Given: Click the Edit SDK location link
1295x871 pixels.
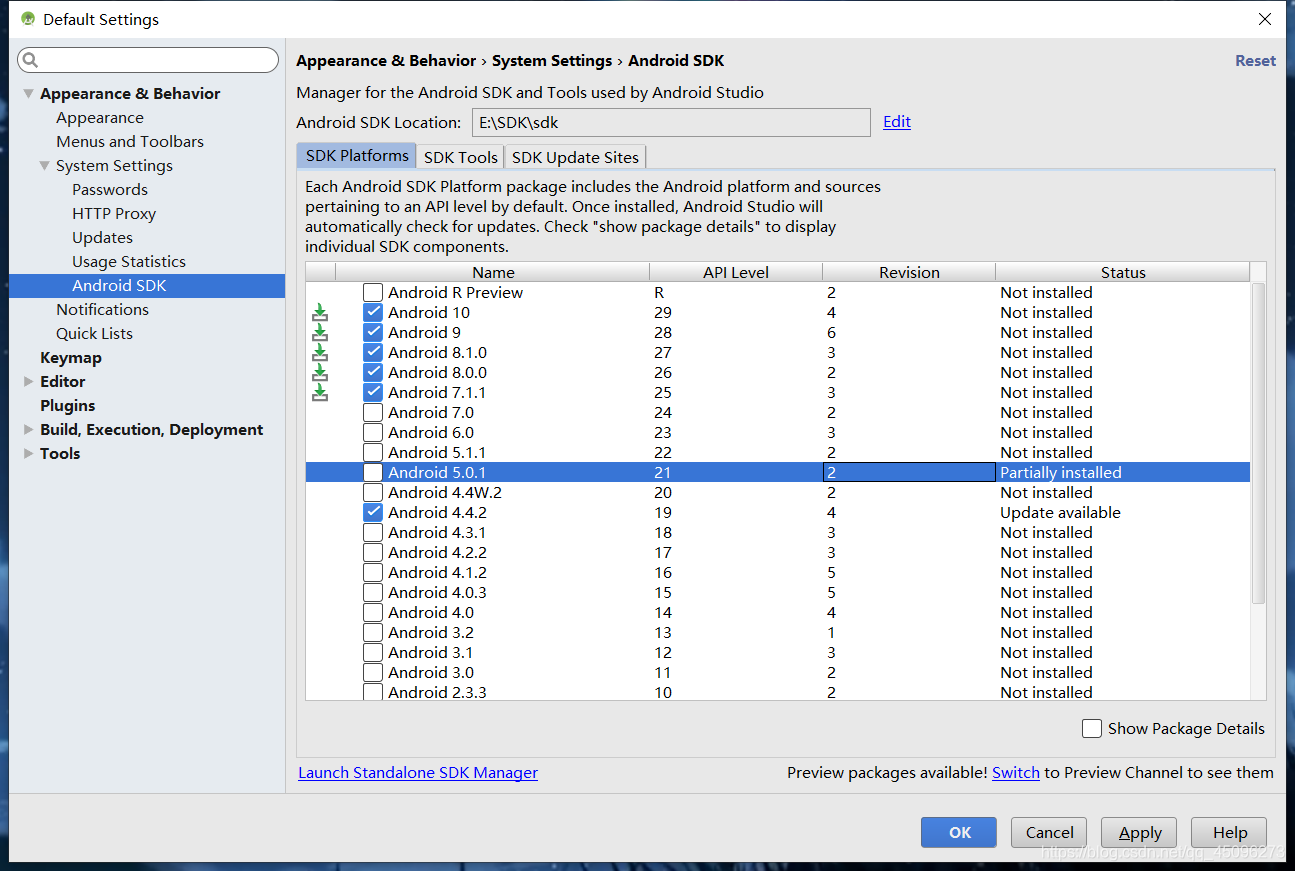Looking at the screenshot, I should pos(897,121).
